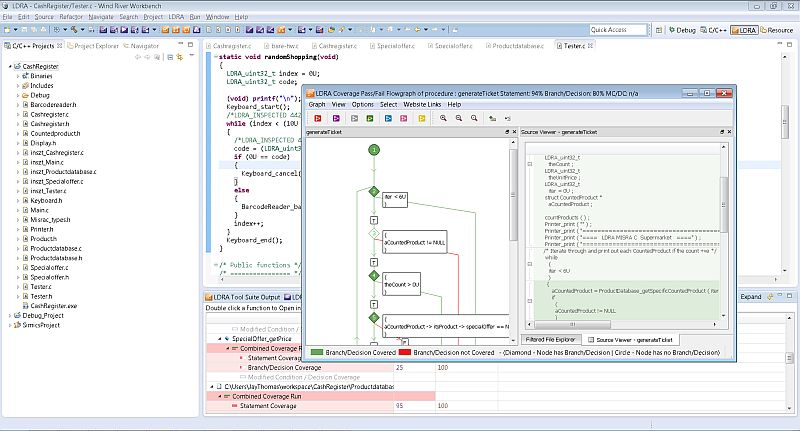Collapse the Combined Coverage Run row
800x431 pixels.
(x=220, y=396)
